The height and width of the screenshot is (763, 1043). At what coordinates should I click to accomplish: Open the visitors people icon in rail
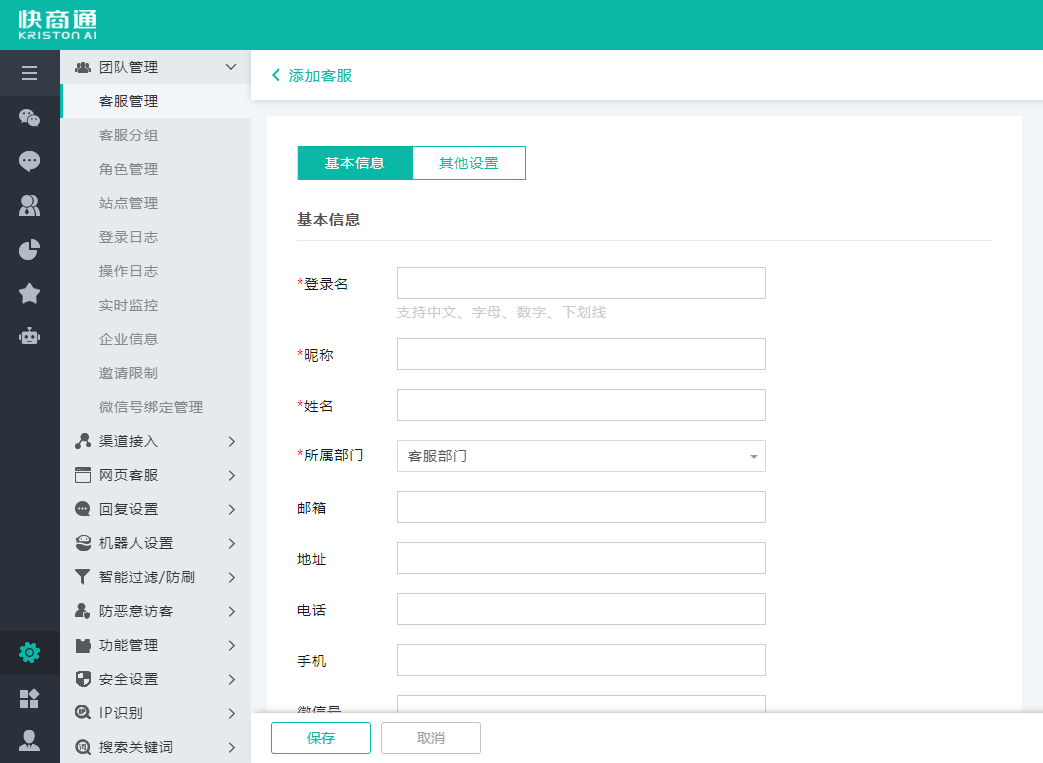[x=29, y=206]
